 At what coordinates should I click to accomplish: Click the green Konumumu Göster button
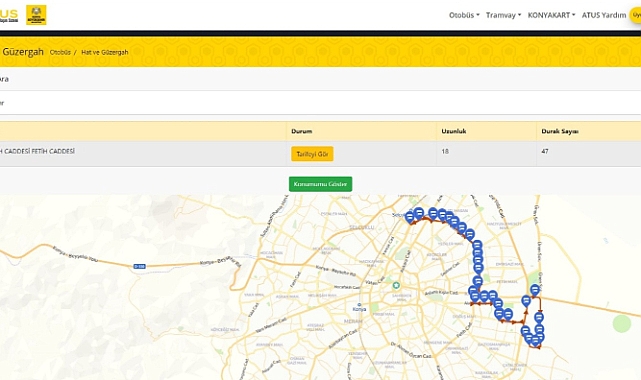coord(320,184)
